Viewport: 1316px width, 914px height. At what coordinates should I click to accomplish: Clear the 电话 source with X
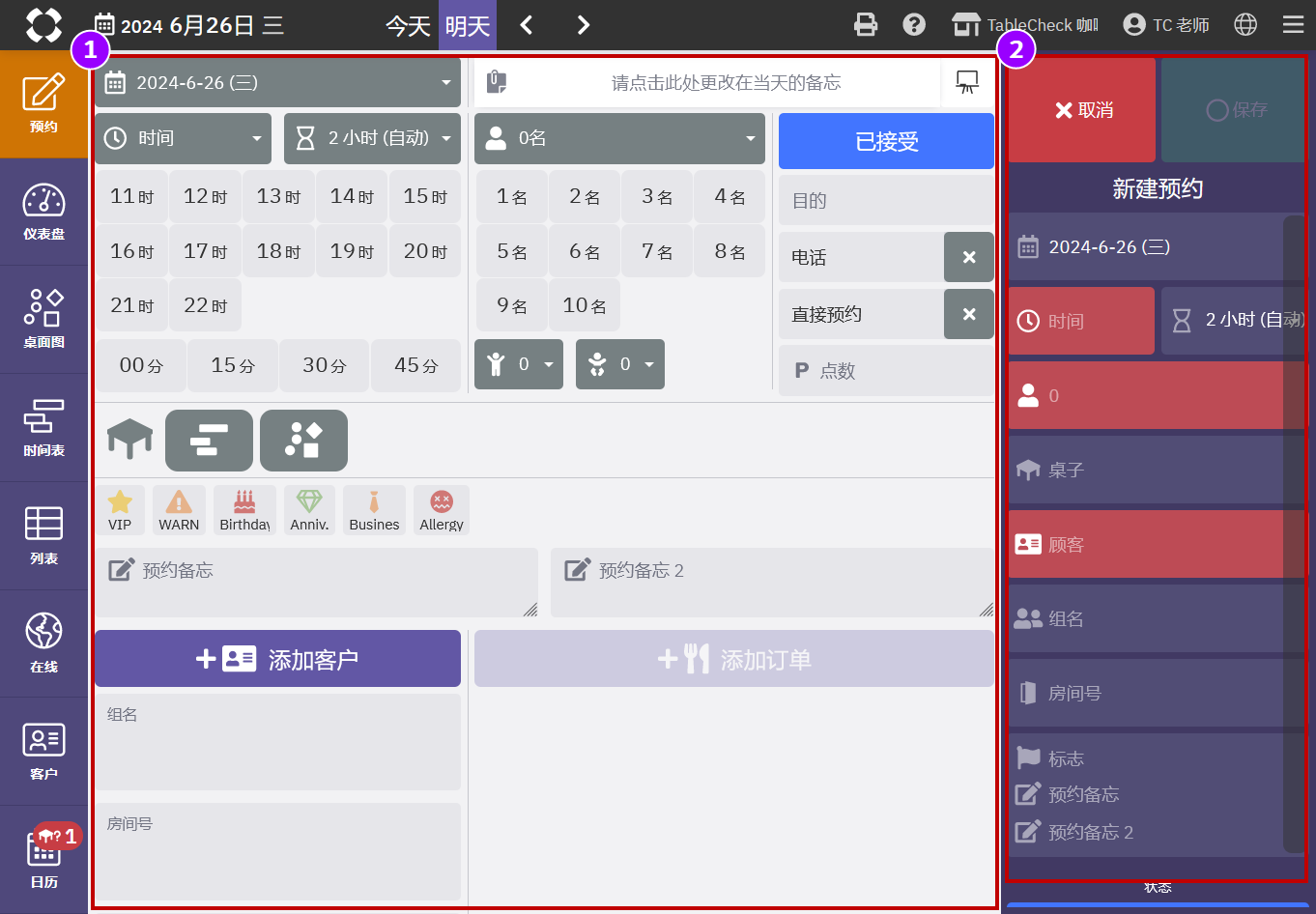(x=969, y=257)
